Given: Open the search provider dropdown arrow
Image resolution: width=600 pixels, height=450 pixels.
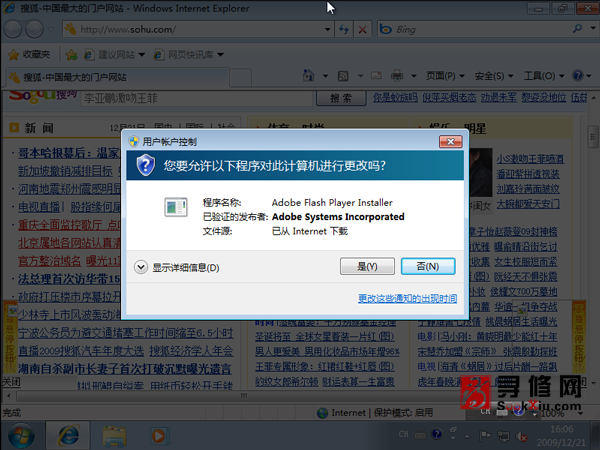Looking at the screenshot, I should 593,28.
